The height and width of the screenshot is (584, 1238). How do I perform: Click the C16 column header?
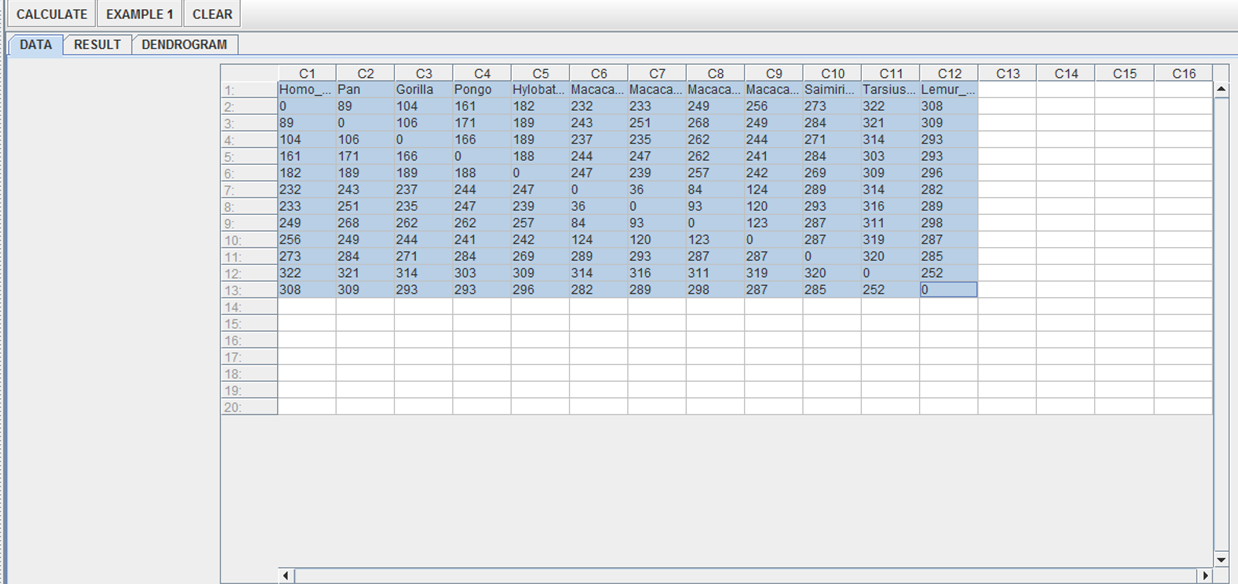(1183, 73)
